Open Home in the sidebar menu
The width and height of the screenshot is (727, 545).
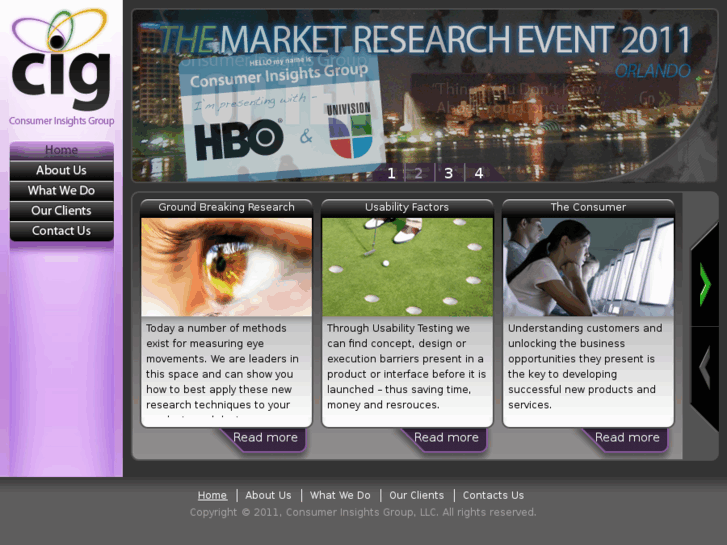click(61, 150)
